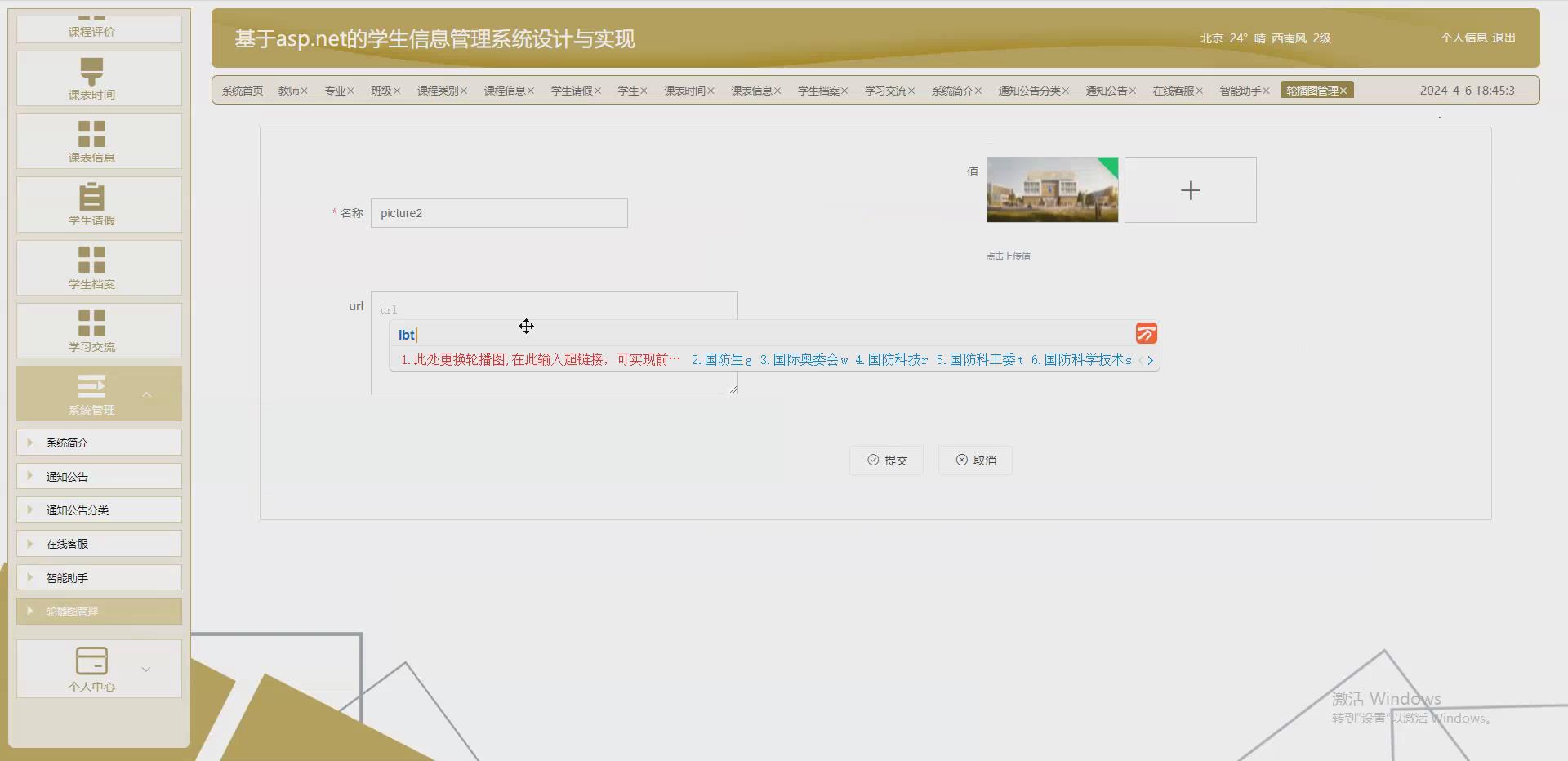Open 学生请假 from the sidebar icon

[x=91, y=198]
